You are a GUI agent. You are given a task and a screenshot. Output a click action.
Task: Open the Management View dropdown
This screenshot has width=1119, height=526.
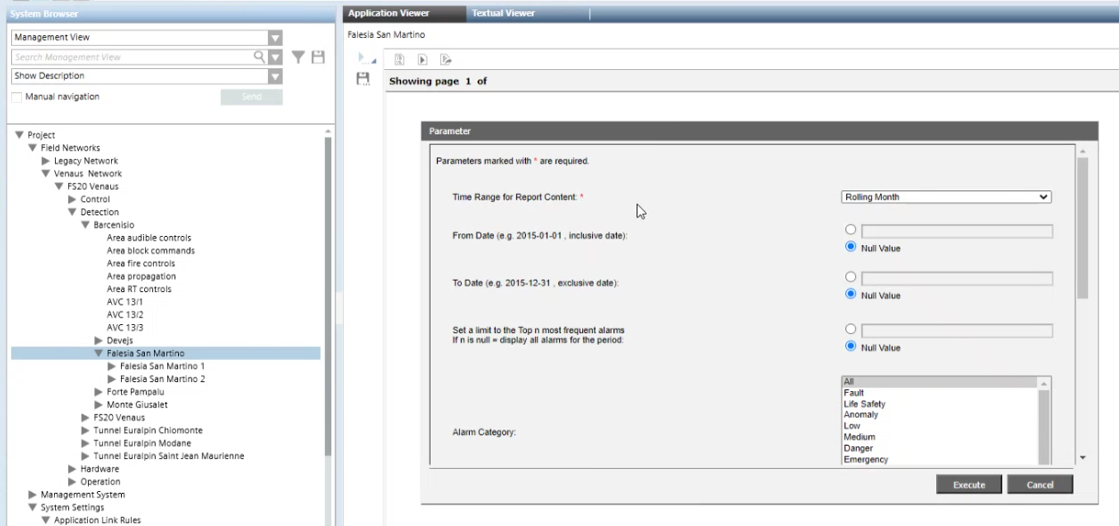coord(147,38)
